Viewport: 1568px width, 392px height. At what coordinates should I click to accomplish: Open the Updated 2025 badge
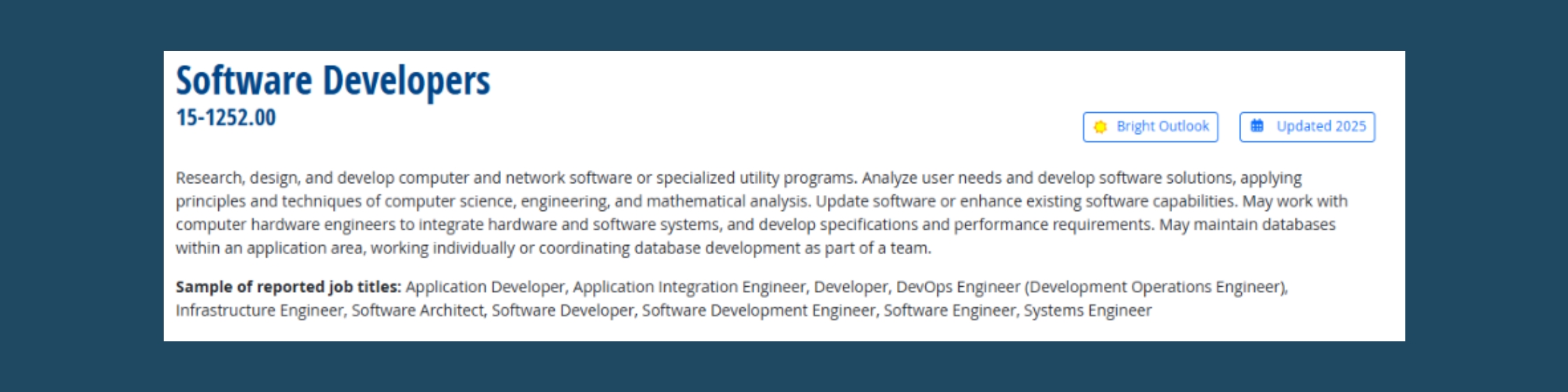[x=1307, y=127]
